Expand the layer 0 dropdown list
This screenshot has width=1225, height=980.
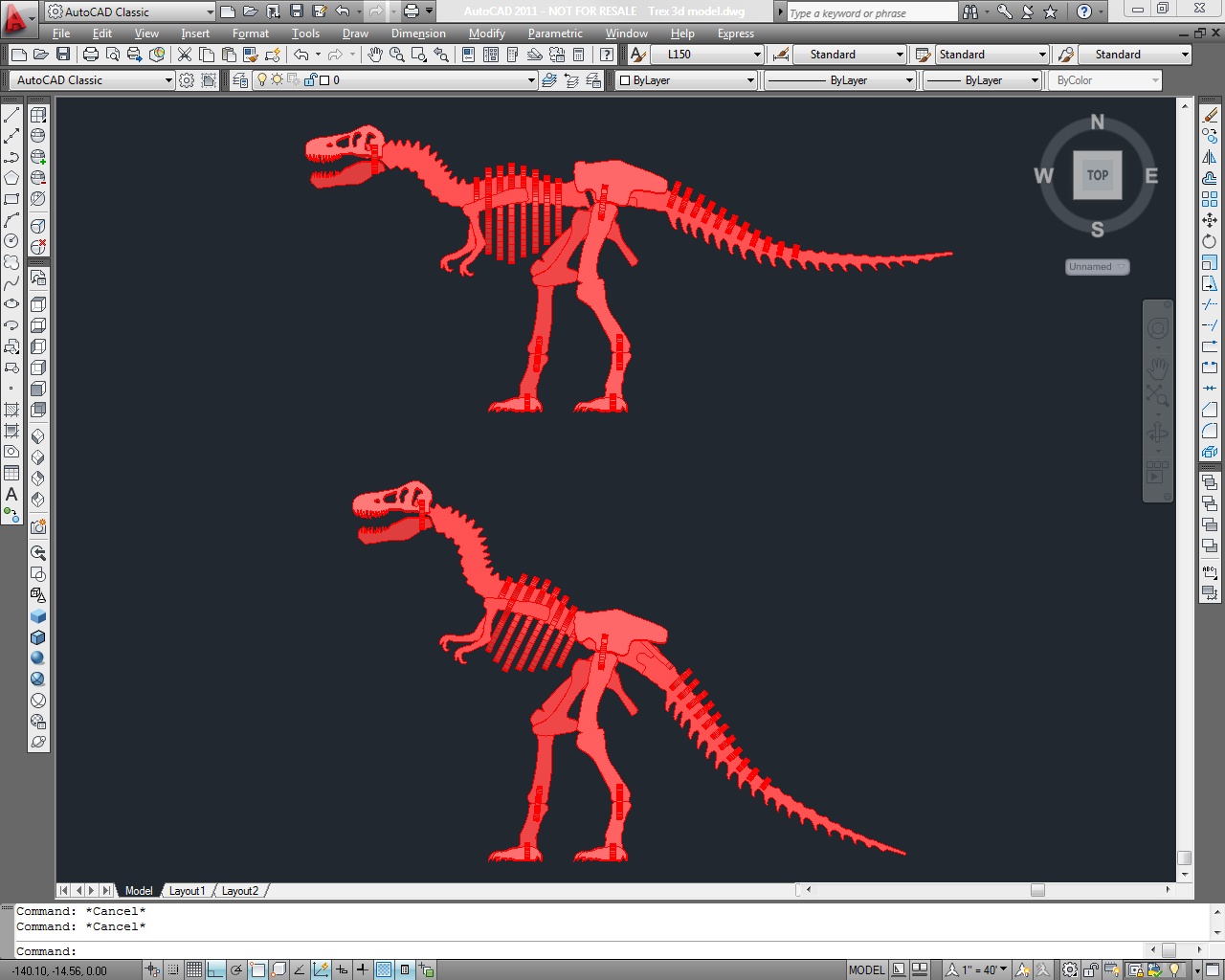pyautogui.click(x=394, y=80)
